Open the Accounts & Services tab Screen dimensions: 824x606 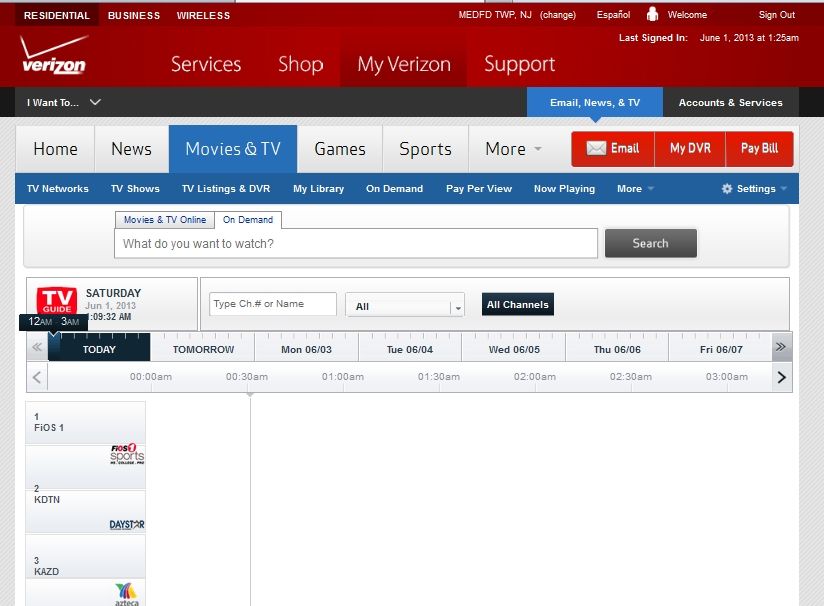point(730,102)
